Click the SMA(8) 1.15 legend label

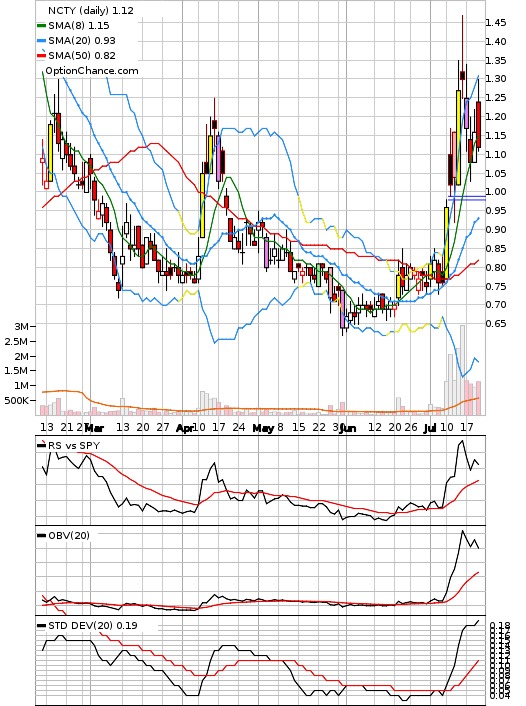[79, 26]
